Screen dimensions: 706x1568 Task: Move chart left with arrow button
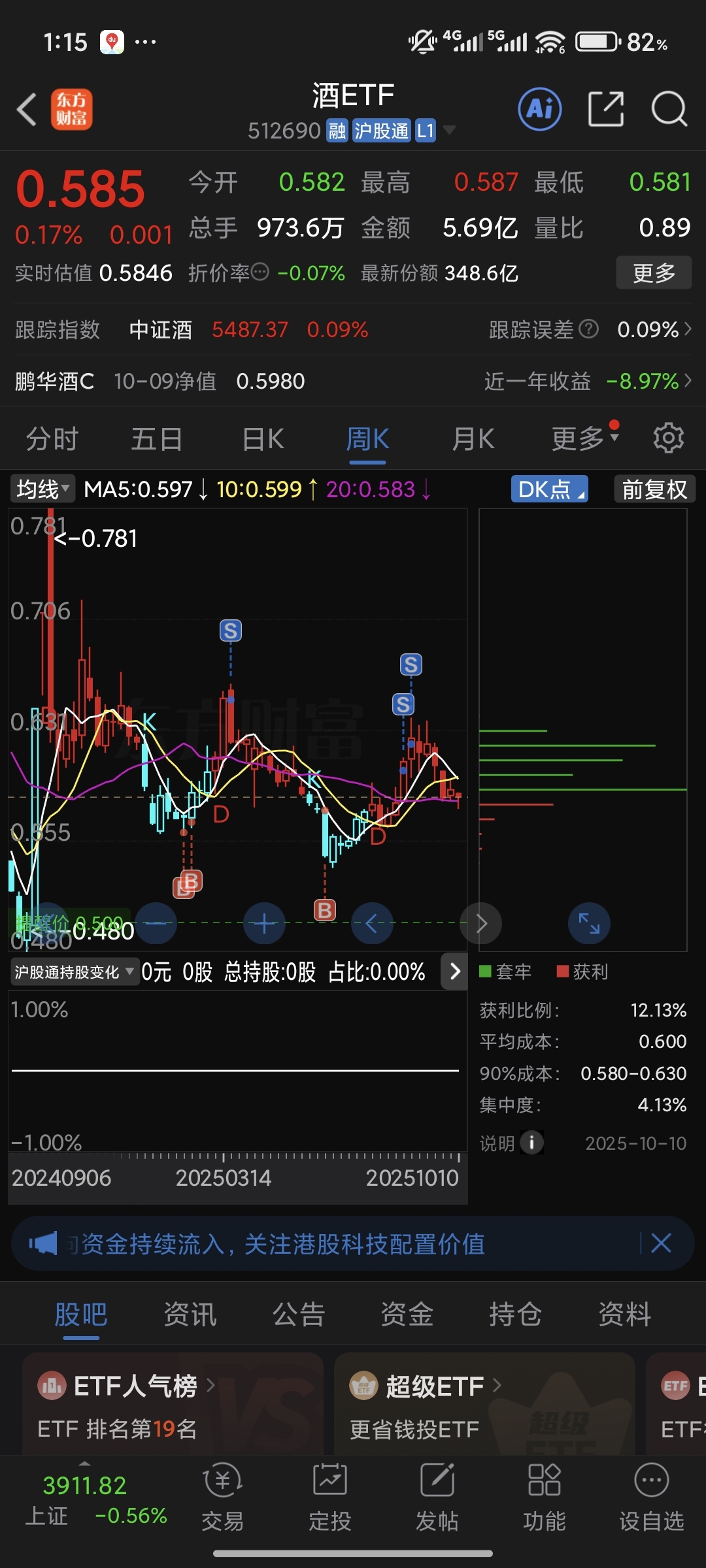(x=372, y=923)
